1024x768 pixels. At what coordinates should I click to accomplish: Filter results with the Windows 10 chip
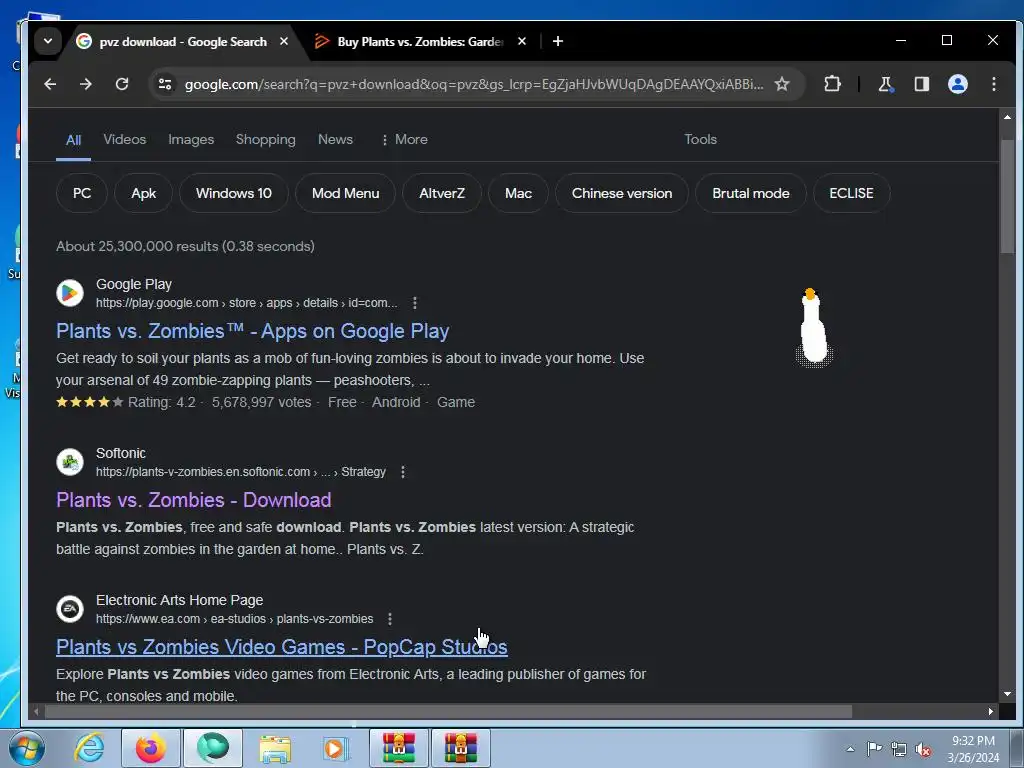click(x=234, y=193)
